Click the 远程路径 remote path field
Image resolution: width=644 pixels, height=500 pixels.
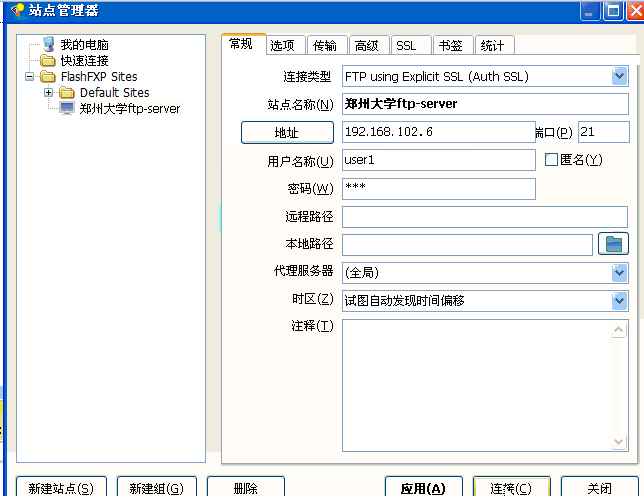point(485,217)
